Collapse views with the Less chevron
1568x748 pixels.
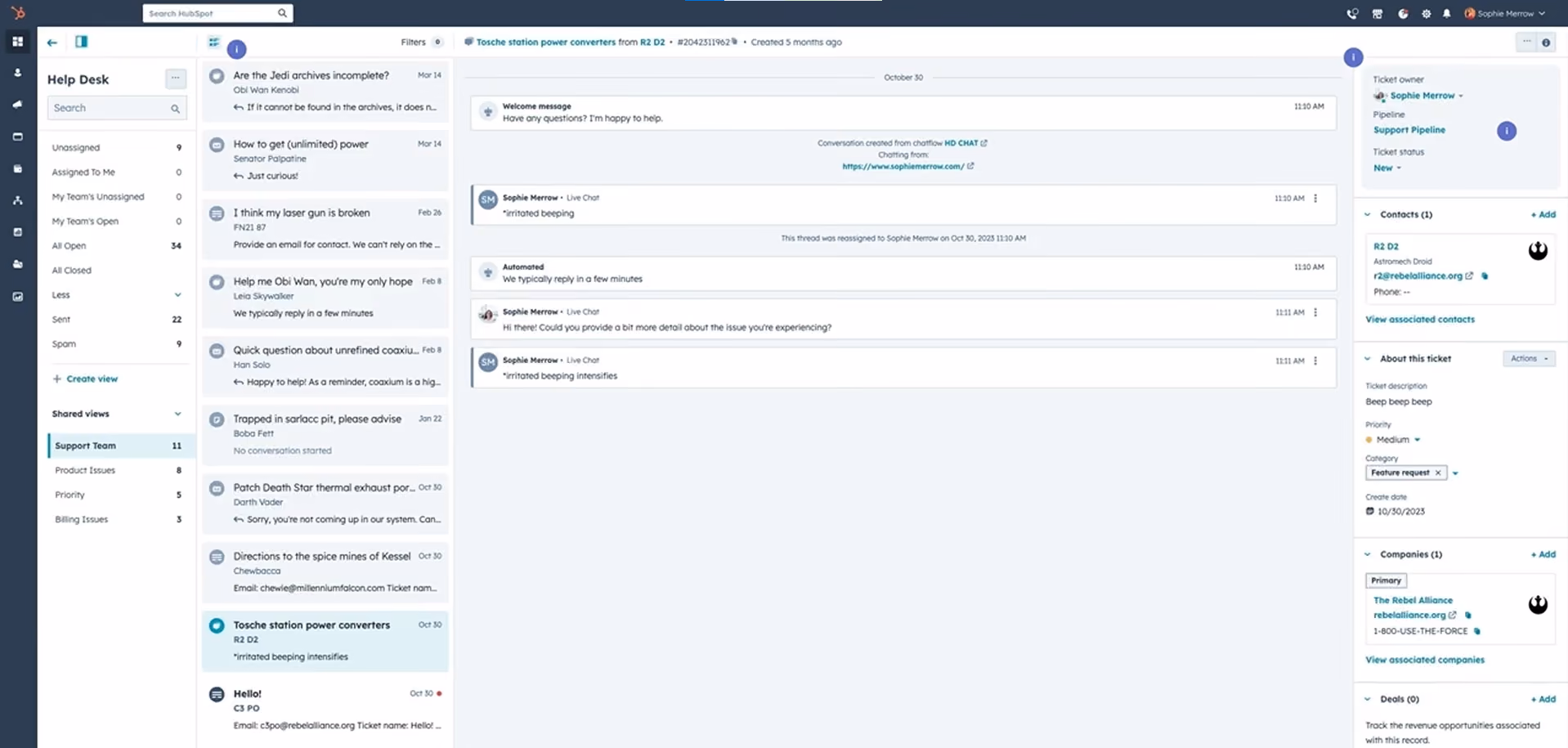(x=177, y=295)
